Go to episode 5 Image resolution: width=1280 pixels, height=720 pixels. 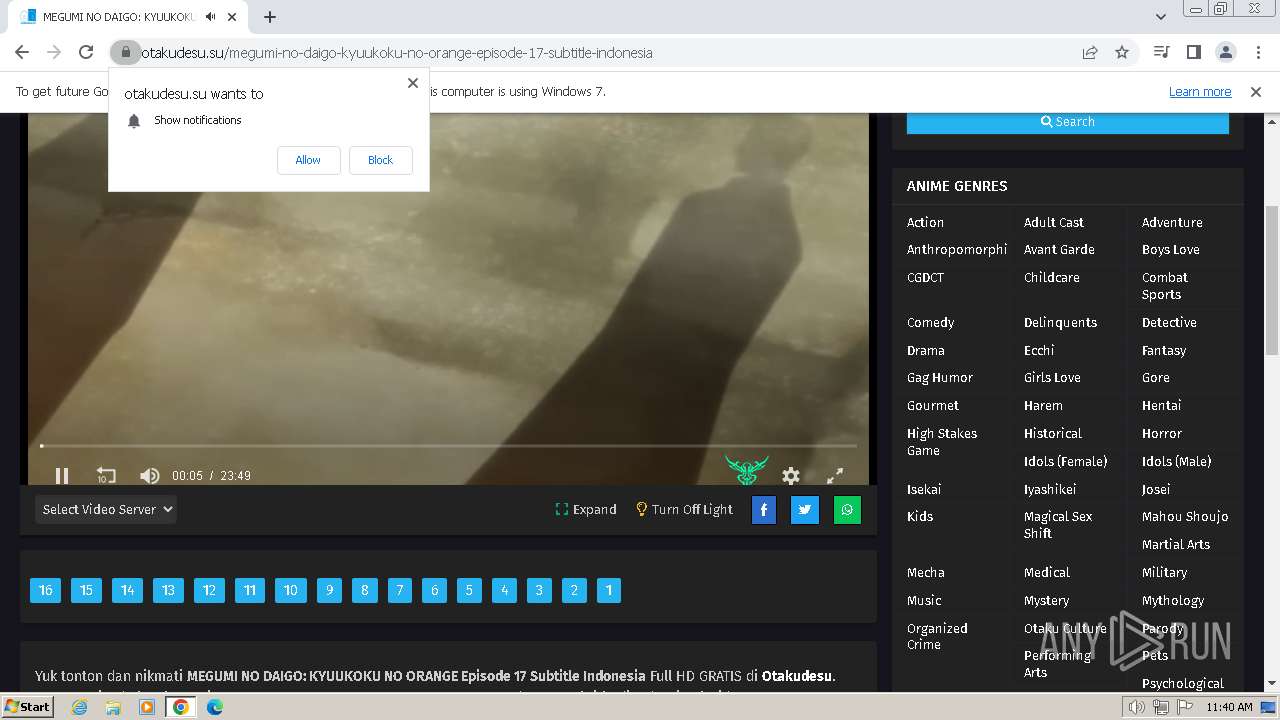469,590
